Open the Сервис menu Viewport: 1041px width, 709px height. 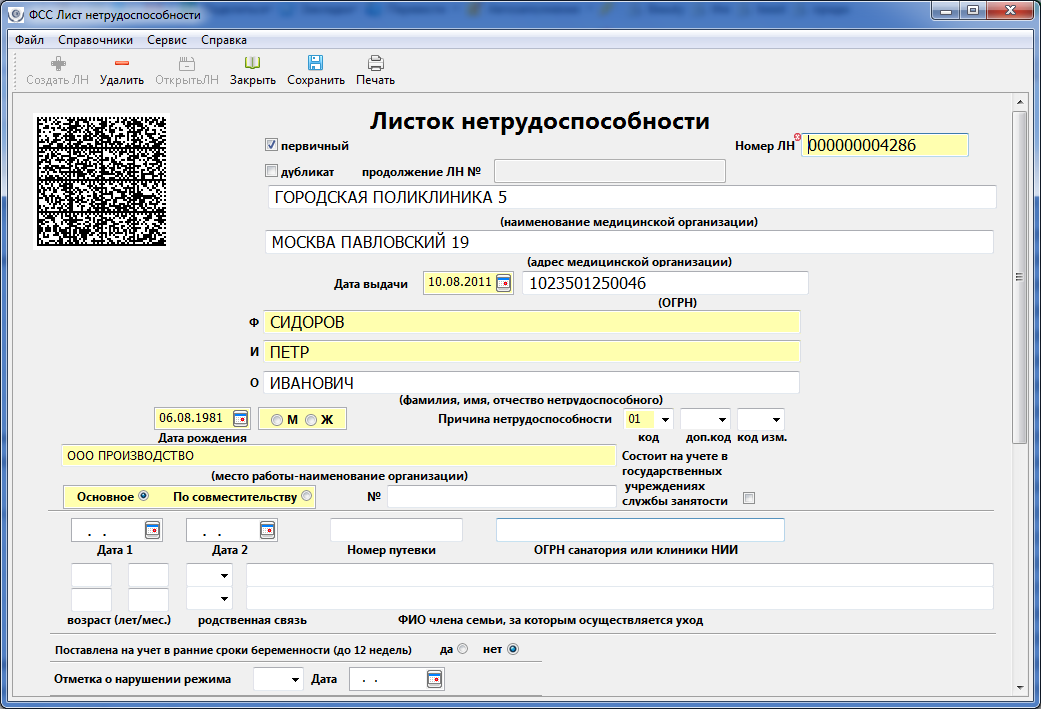pos(167,40)
